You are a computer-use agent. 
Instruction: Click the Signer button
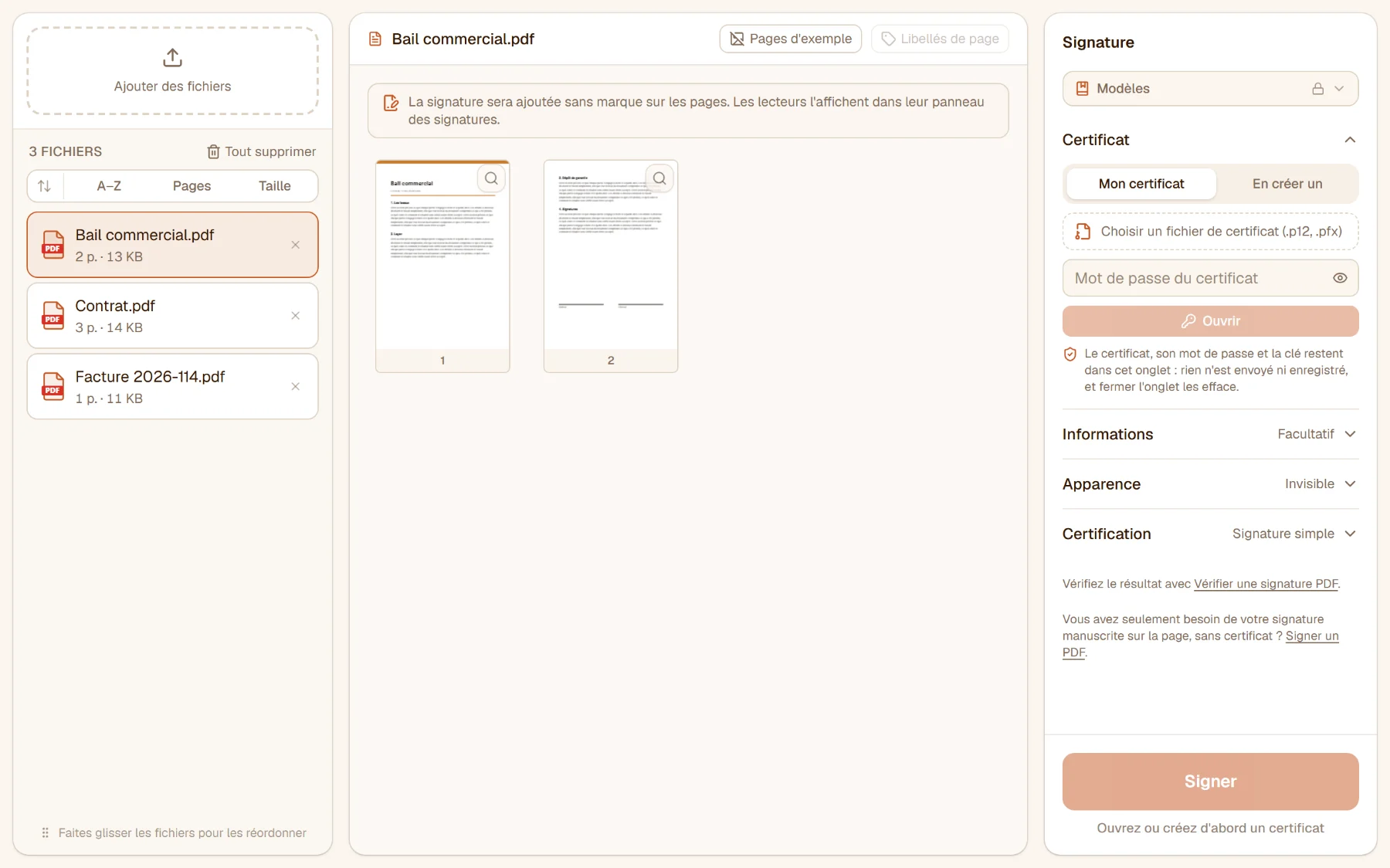coord(1210,782)
